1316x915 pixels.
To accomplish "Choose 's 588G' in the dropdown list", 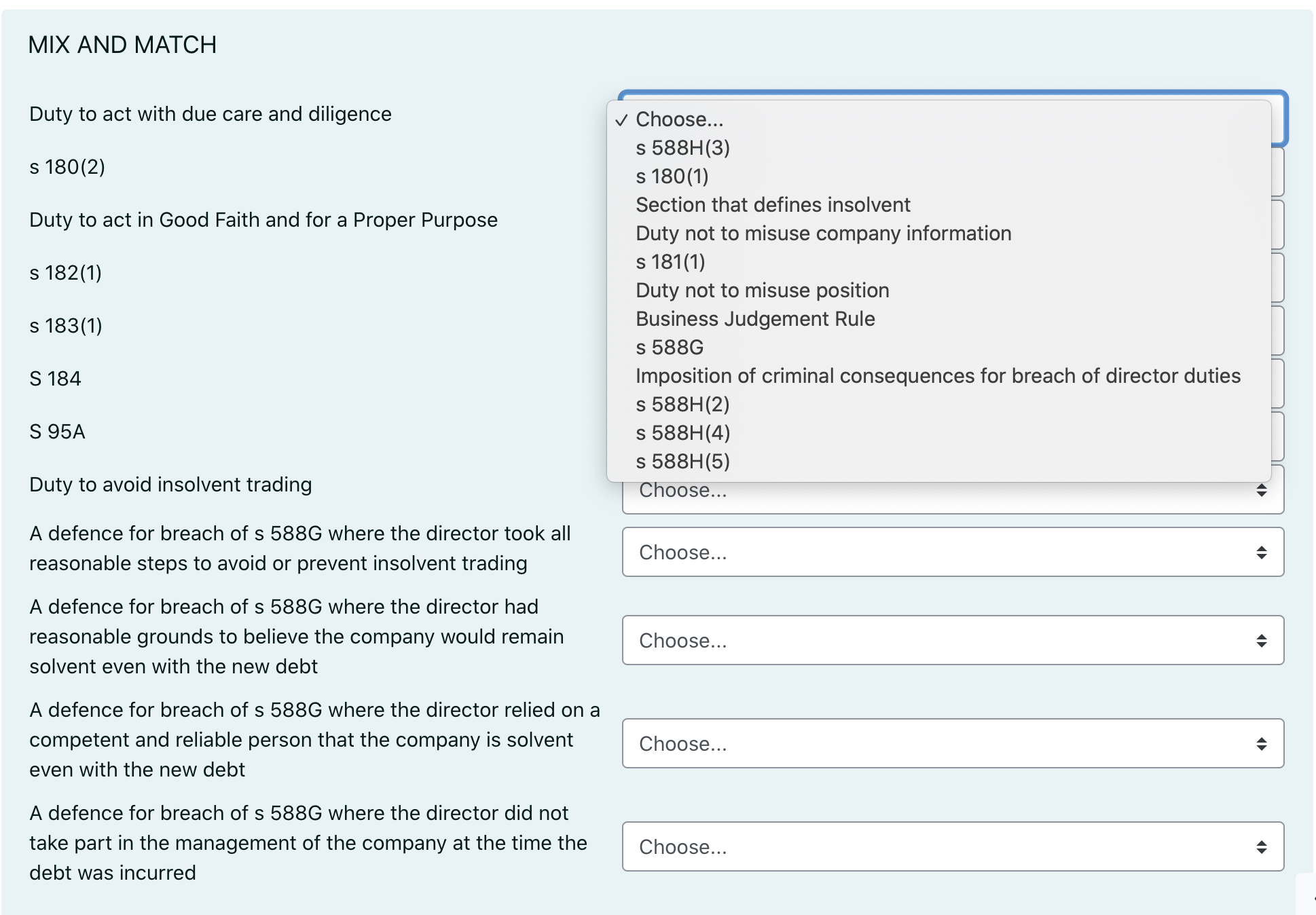I will coord(670,348).
